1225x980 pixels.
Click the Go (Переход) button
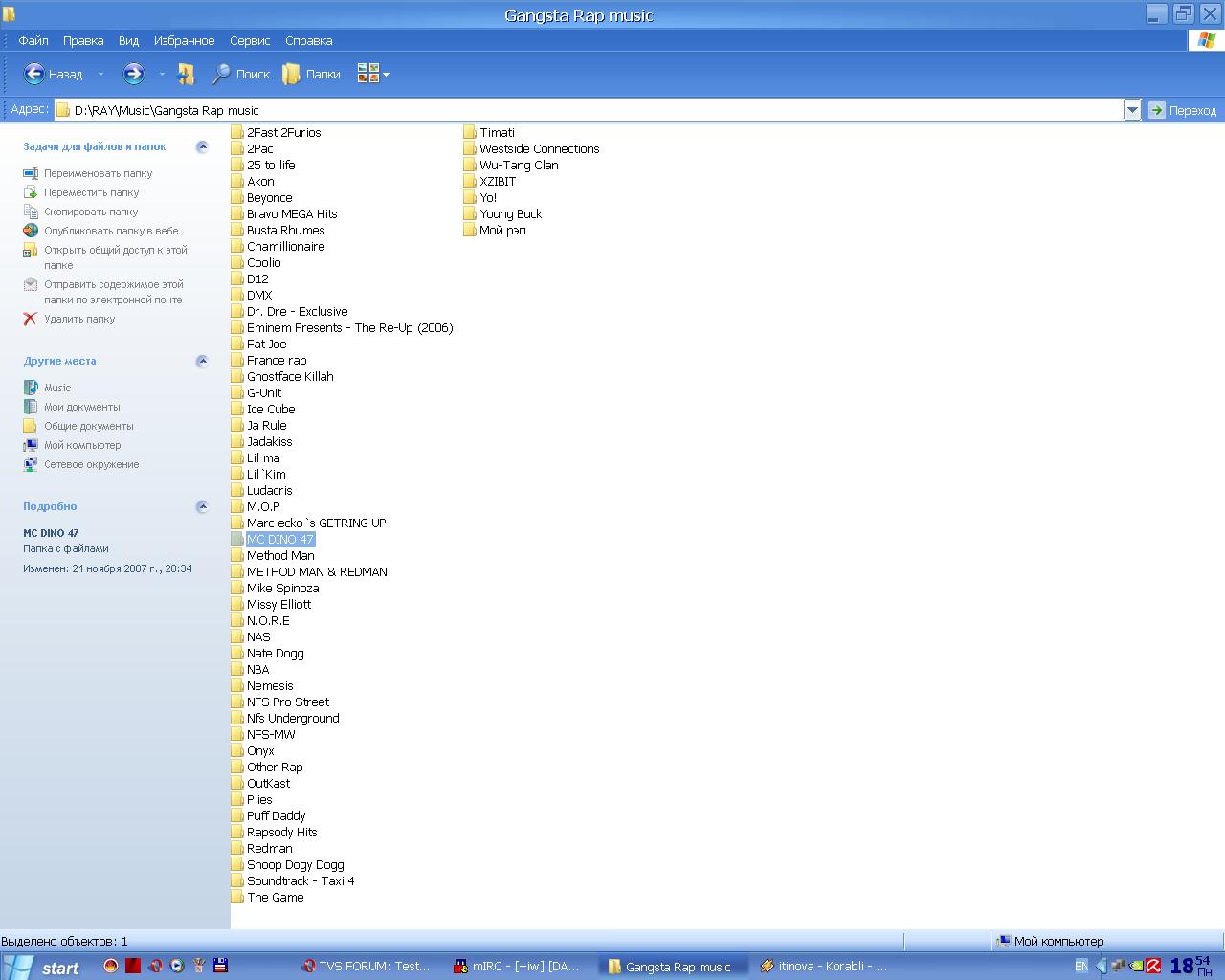[x=1183, y=110]
